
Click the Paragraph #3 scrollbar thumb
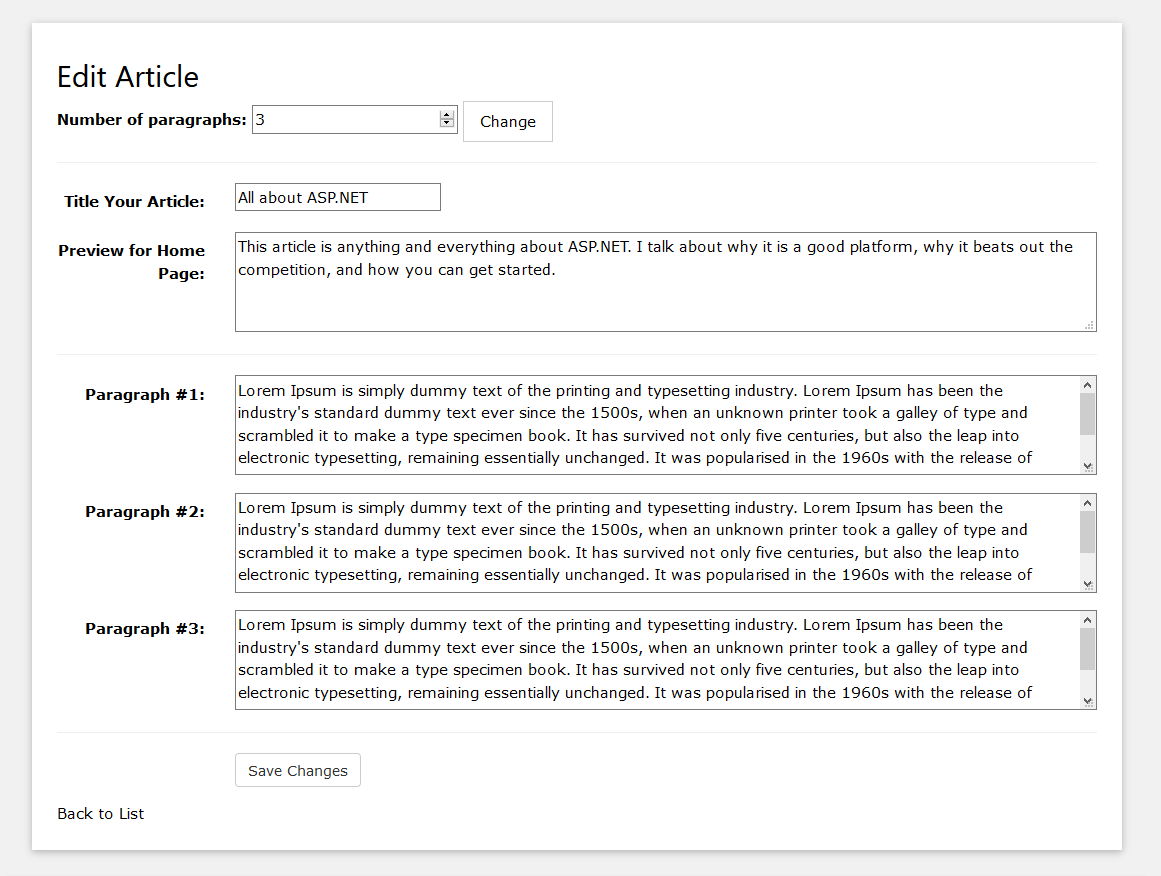(x=1088, y=649)
